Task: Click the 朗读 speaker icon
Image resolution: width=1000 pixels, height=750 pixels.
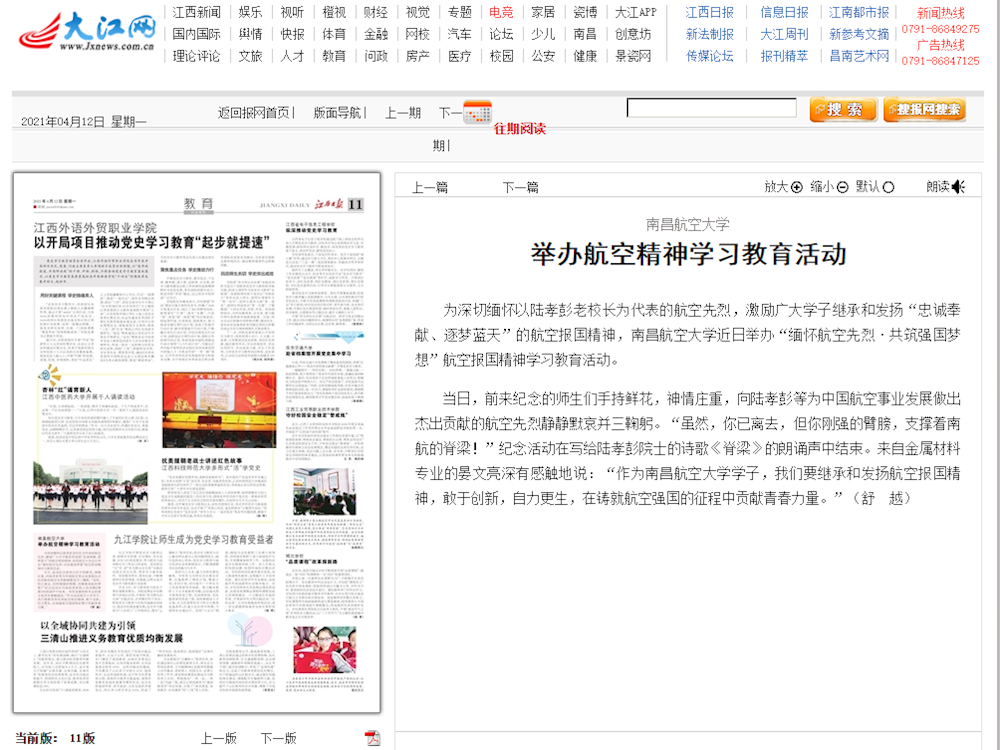Action: [x=958, y=187]
